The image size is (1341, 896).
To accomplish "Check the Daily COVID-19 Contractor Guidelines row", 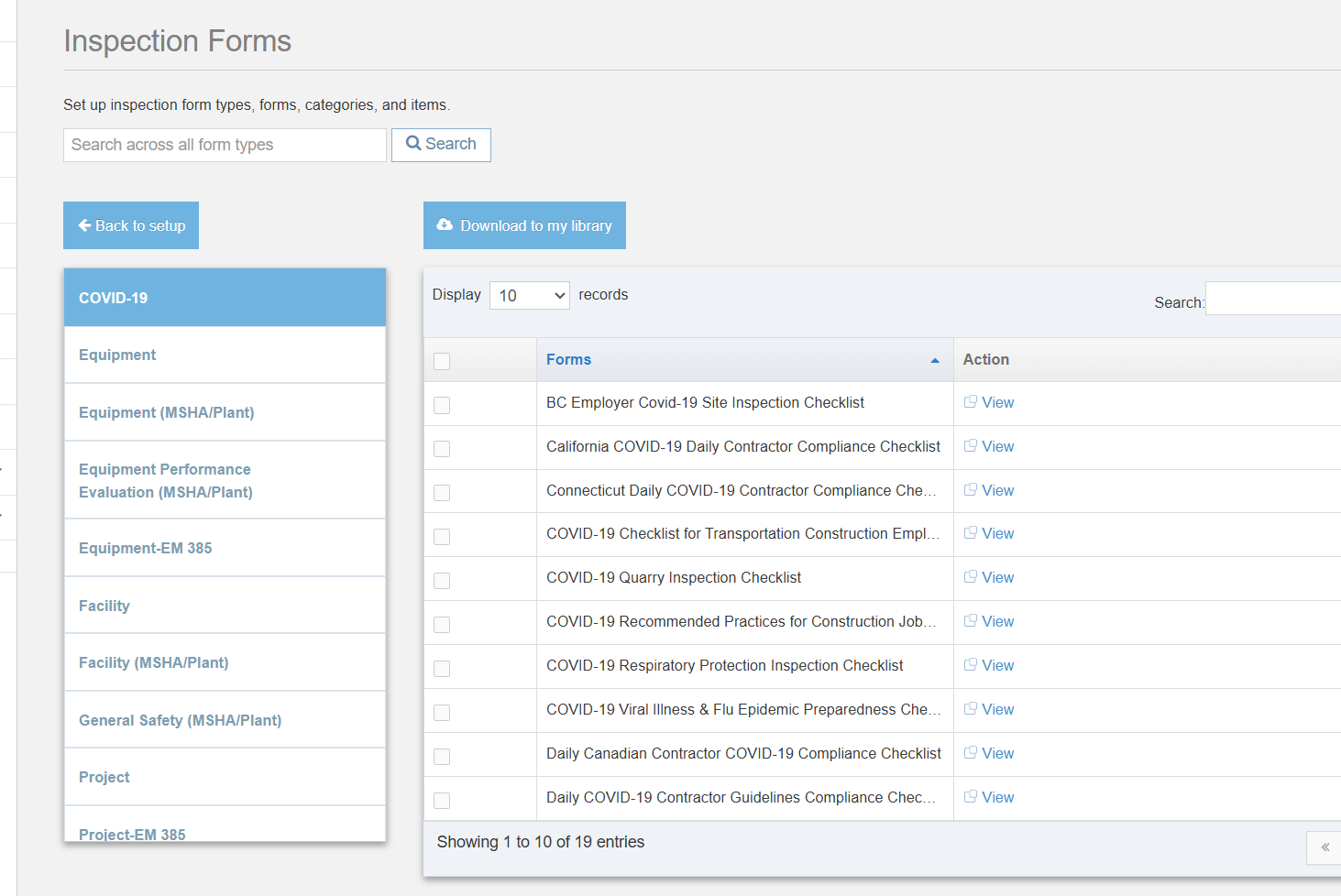I will tap(442, 801).
